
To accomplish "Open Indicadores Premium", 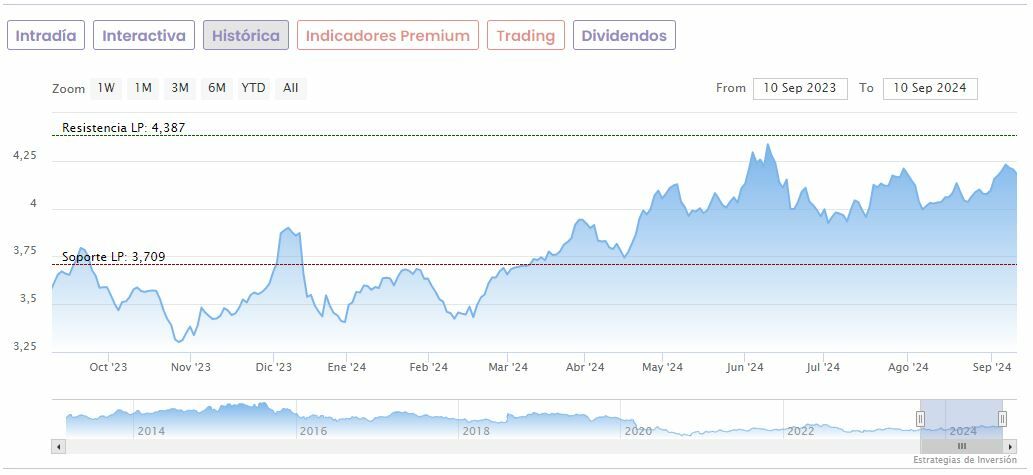I will [387, 36].
